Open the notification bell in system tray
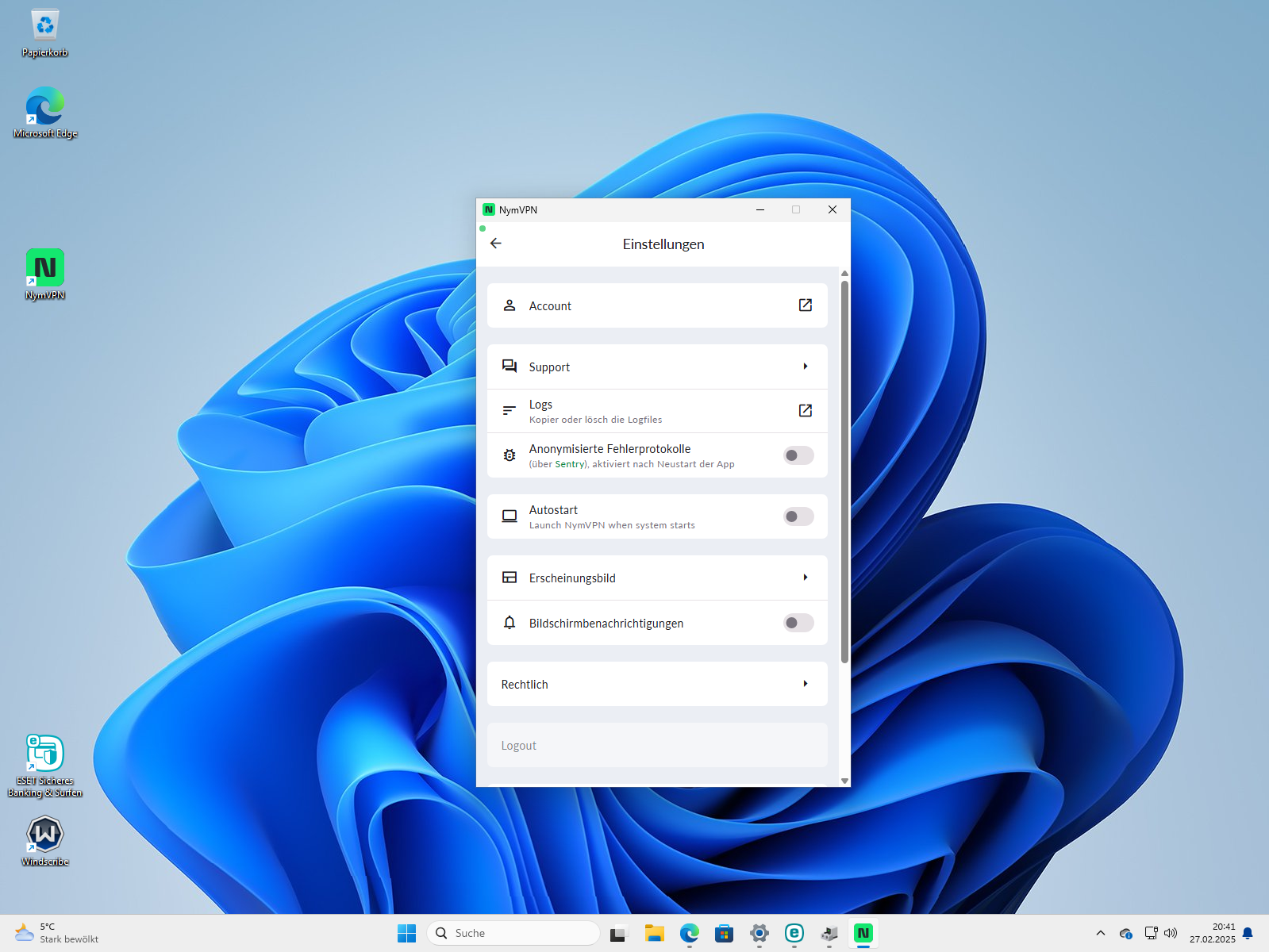This screenshot has width=1269, height=952. point(1248,933)
